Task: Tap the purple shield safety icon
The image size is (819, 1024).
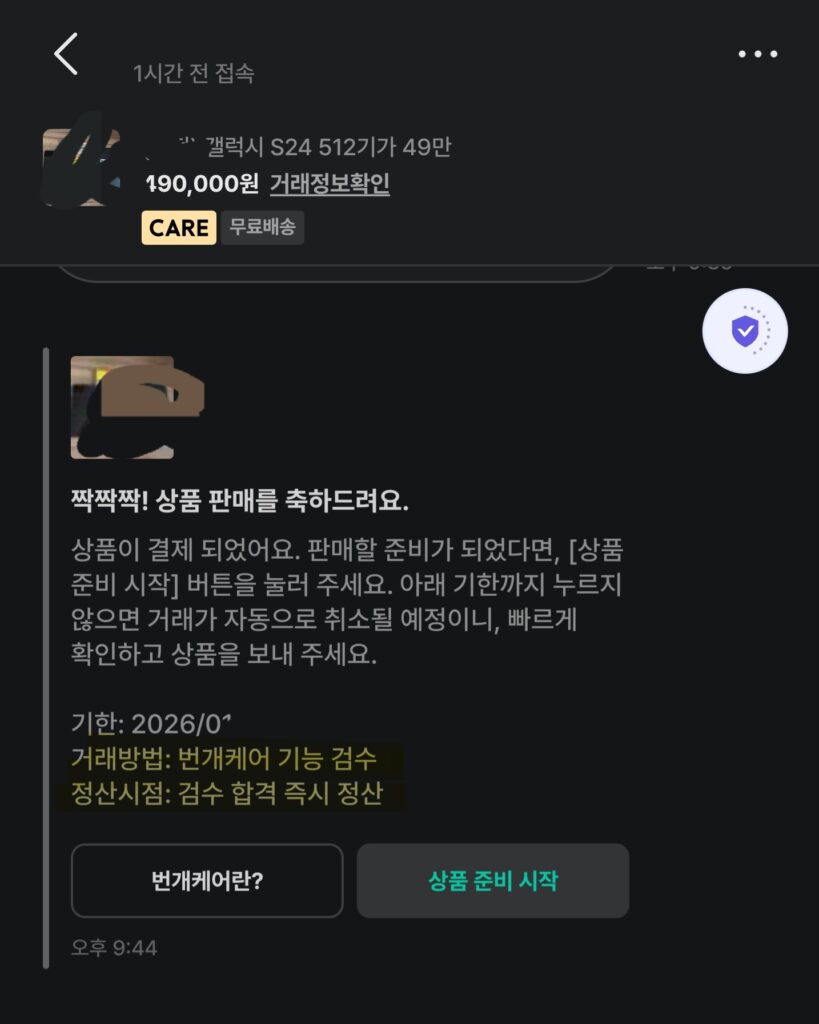Action: (x=745, y=331)
